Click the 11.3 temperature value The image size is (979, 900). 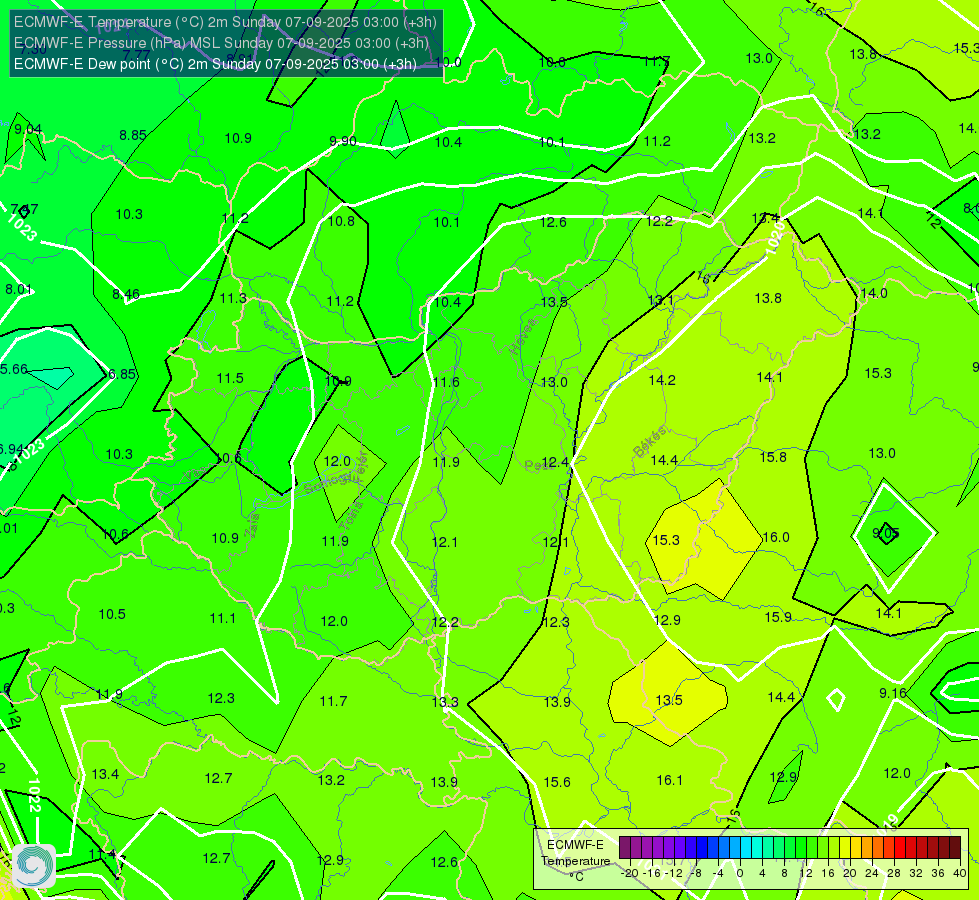[233, 299]
